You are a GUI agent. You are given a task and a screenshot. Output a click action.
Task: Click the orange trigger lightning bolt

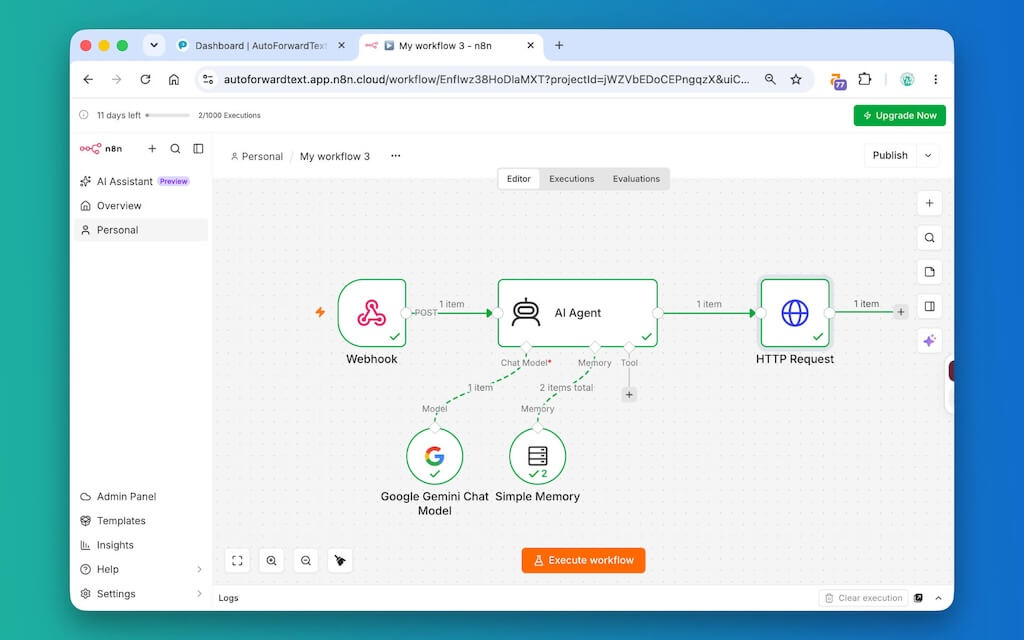point(320,312)
